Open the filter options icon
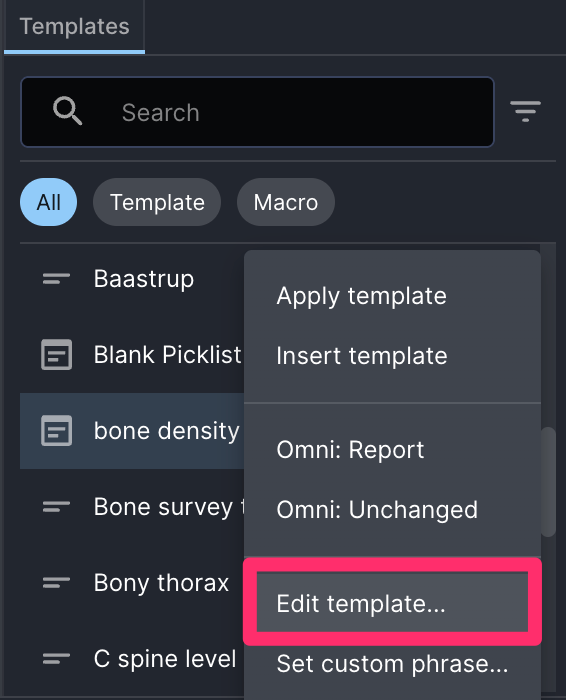The width and height of the screenshot is (566, 700). pos(525,111)
